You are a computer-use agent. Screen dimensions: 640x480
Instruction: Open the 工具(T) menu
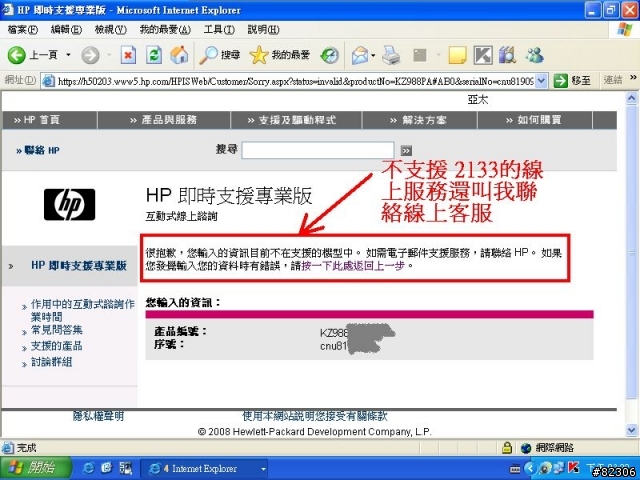point(219,29)
